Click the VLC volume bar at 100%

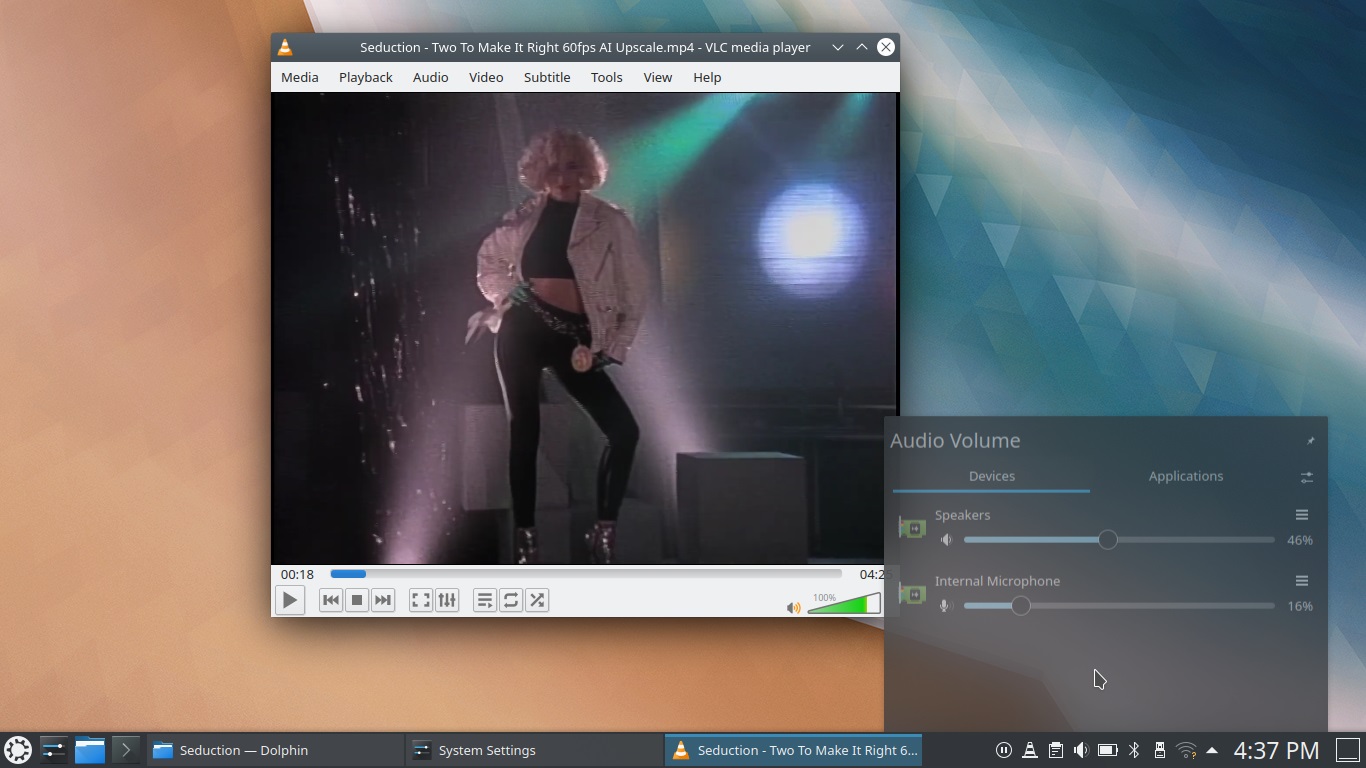[x=844, y=603]
